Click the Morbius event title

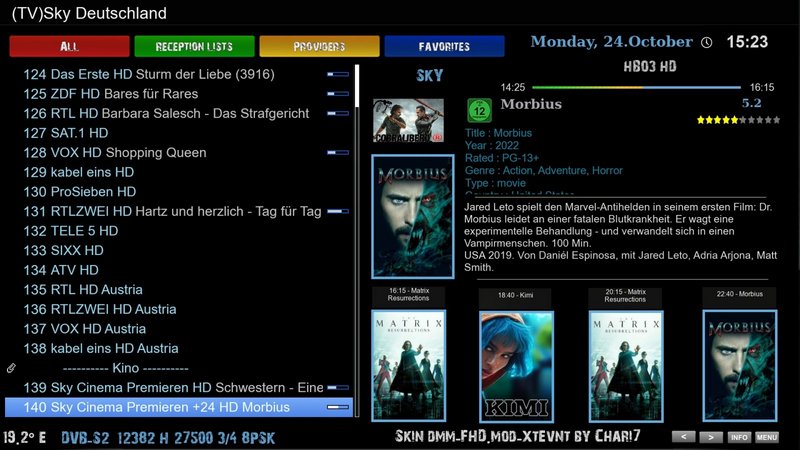531,104
